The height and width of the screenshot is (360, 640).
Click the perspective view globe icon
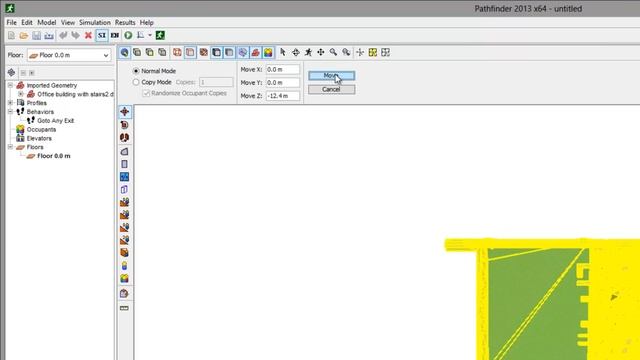click(124, 52)
